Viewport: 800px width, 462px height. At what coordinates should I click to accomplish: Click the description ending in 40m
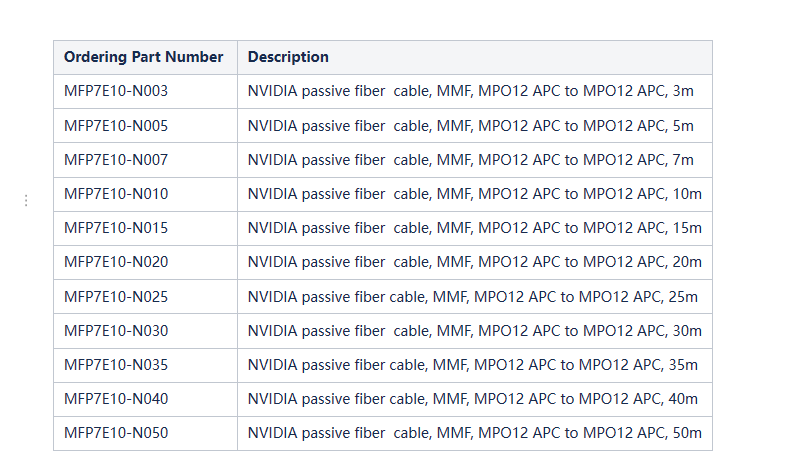coord(472,399)
